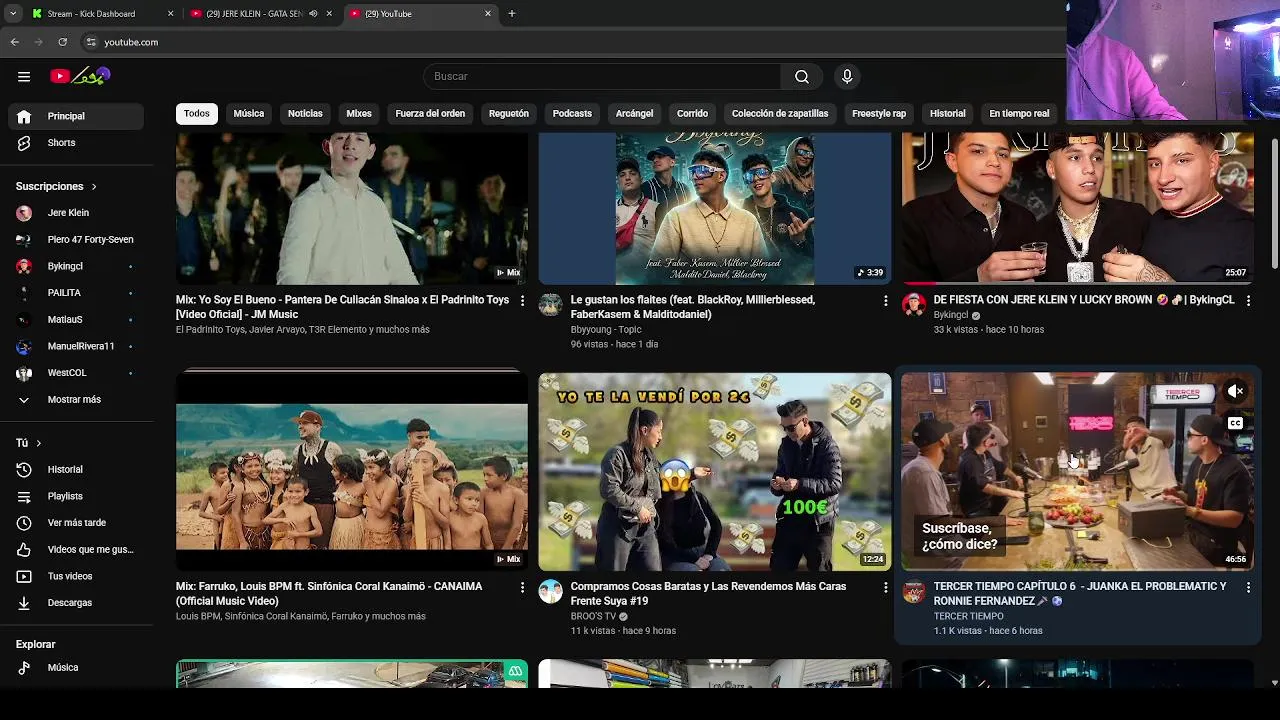The image size is (1280, 720).
Task: Play Compramos Cosas Baratas thumbnail
Action: click(x=714, y=472)
